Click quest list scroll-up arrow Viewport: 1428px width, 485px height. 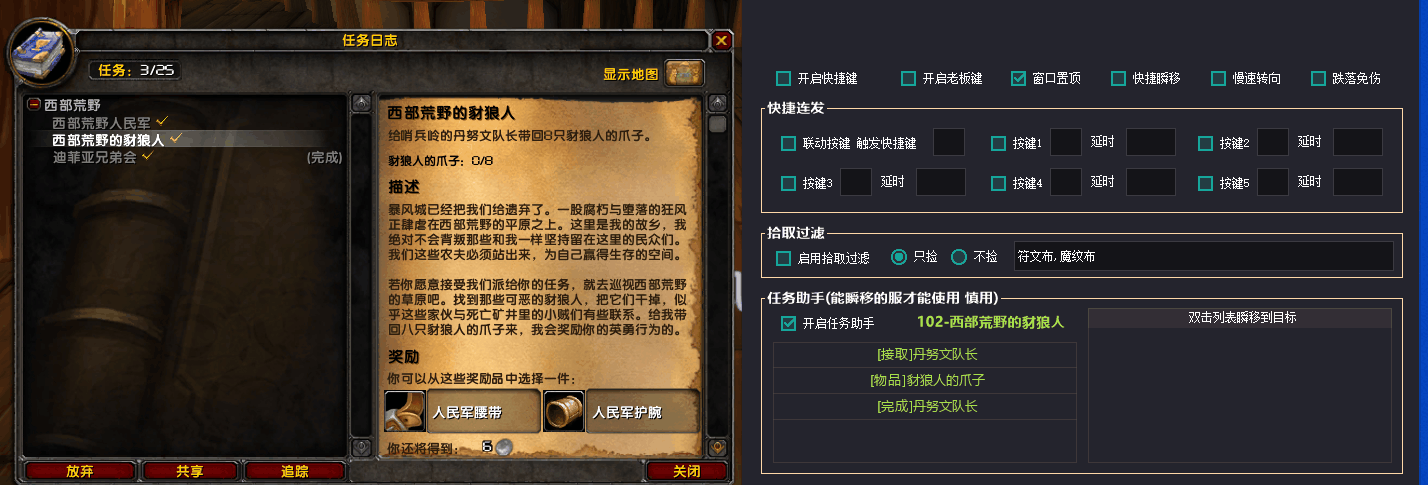pyautogui.click(x=361, y=102)
